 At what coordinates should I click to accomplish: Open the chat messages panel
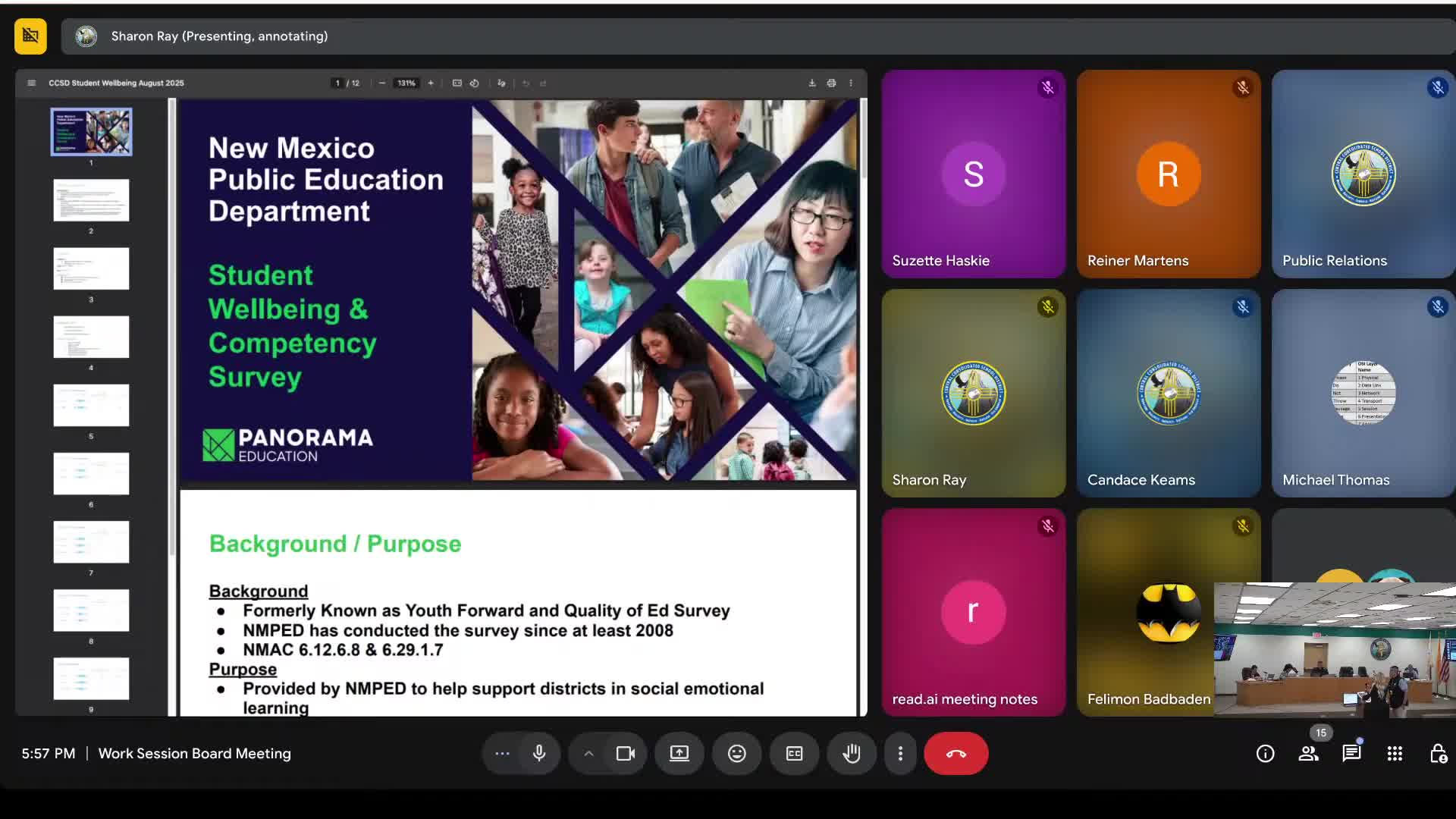point(1351,754)
